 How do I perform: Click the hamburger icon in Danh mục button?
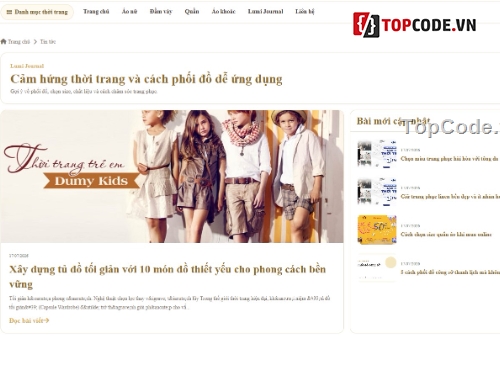tap(9, 12)
